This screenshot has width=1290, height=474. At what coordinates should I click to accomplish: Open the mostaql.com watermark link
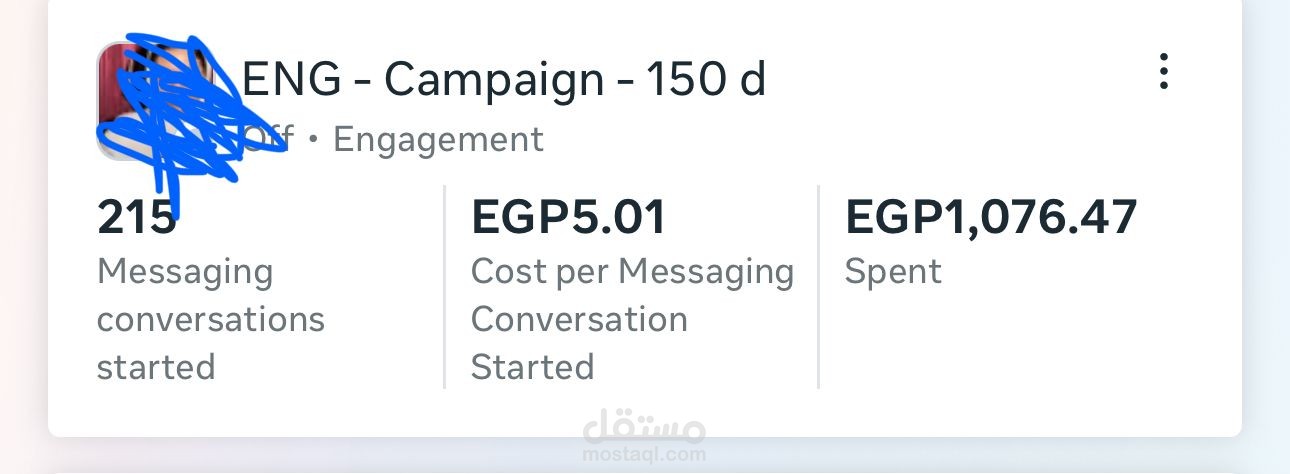(644, 455)
